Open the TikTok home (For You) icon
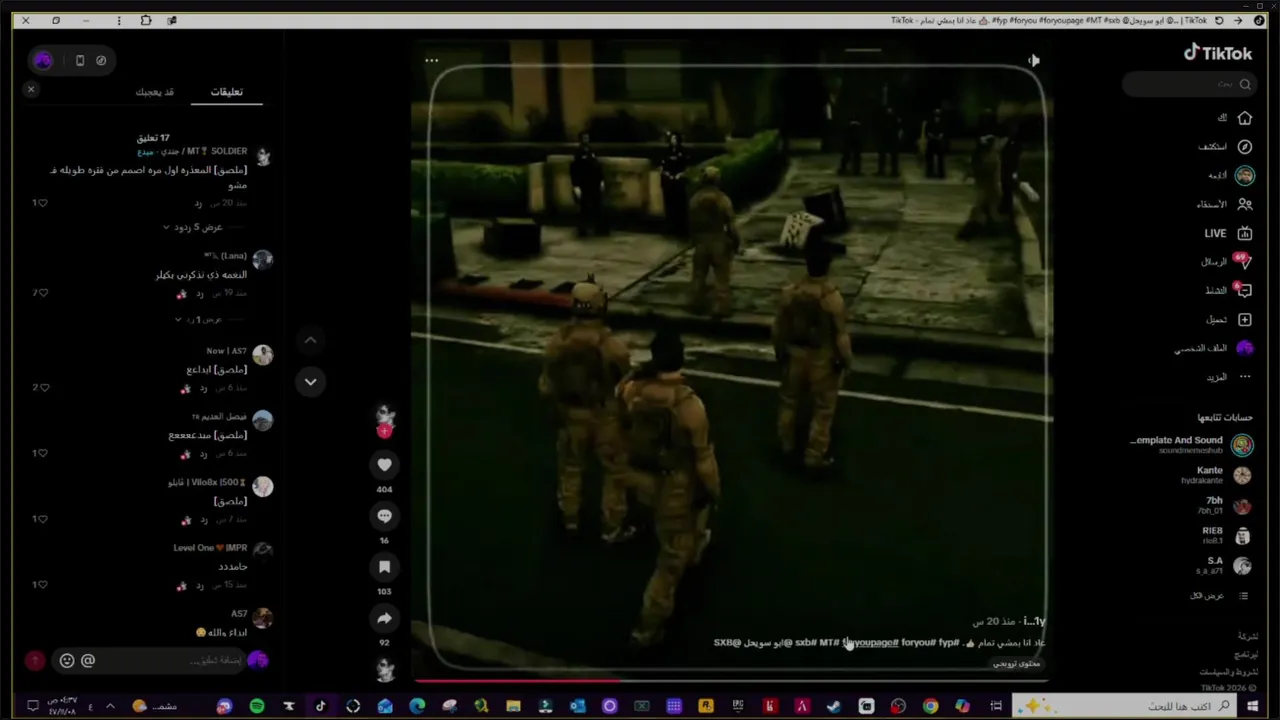This screenshot has width=1280, height=720. click(x=1244, y=118)
